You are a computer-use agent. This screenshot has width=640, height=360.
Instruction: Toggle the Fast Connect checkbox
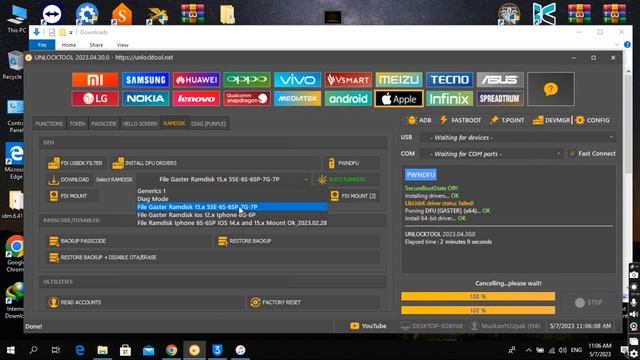coord(572,153)
